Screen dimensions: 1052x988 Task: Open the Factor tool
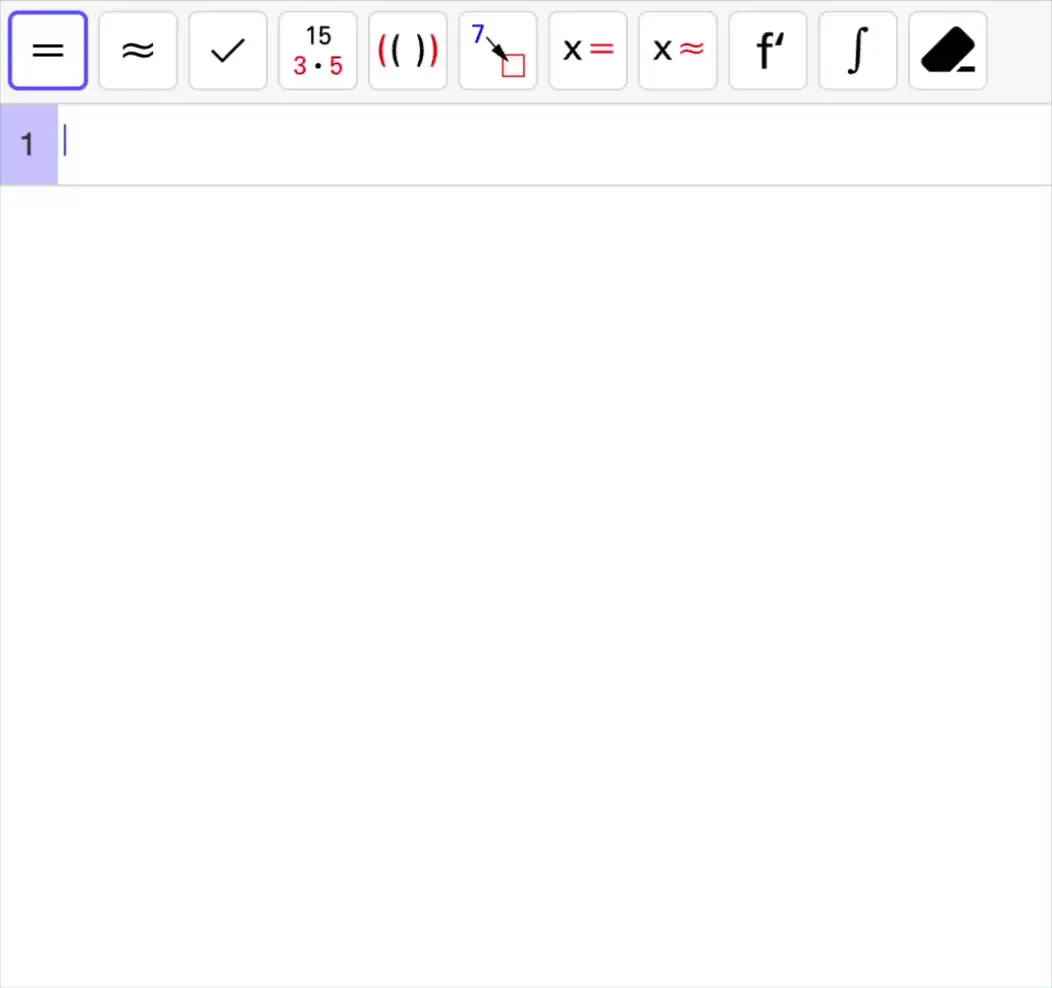click(x=317, y=50)
